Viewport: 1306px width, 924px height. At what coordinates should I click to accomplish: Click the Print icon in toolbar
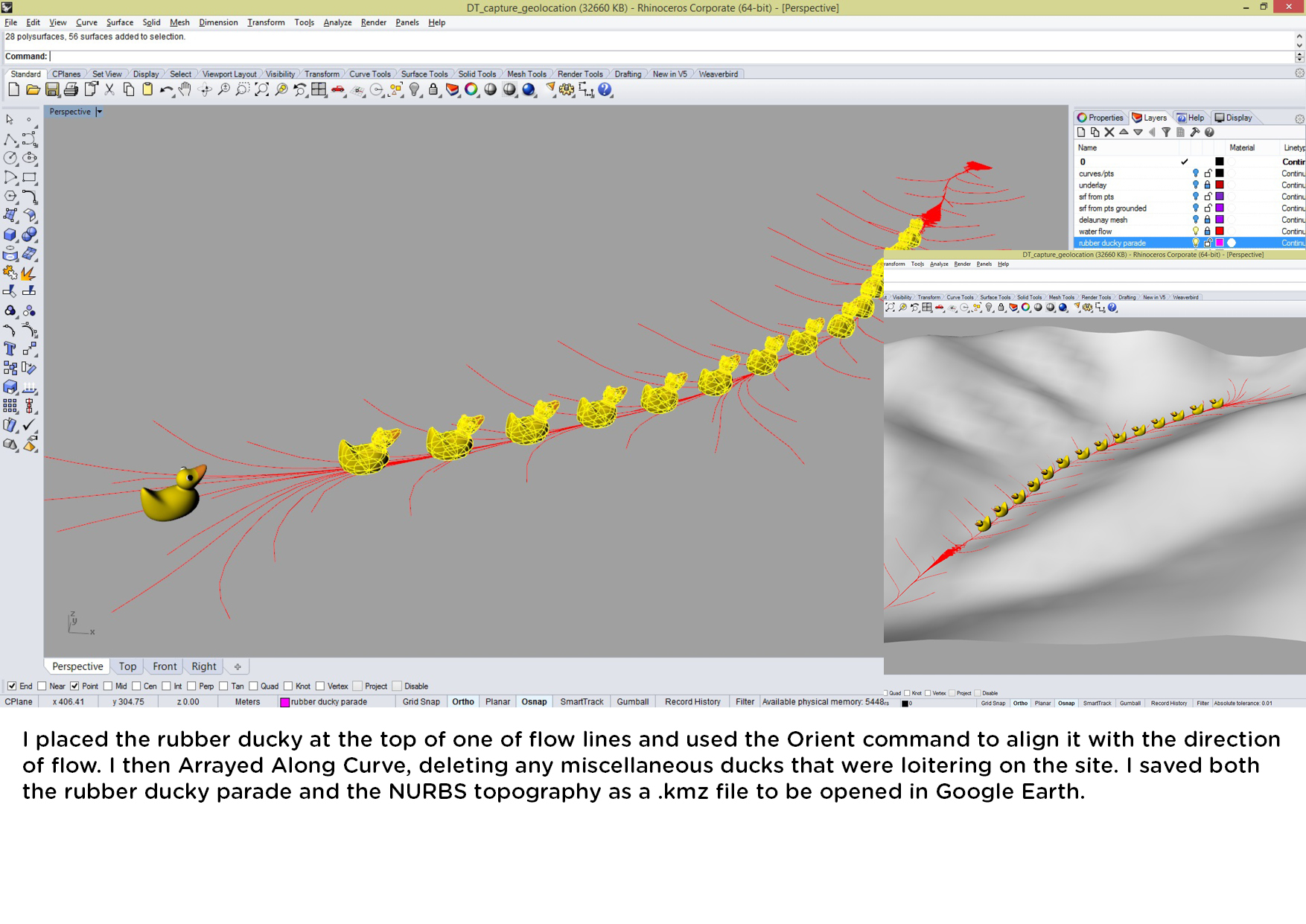pyautogui.click(x=71, y=90)
